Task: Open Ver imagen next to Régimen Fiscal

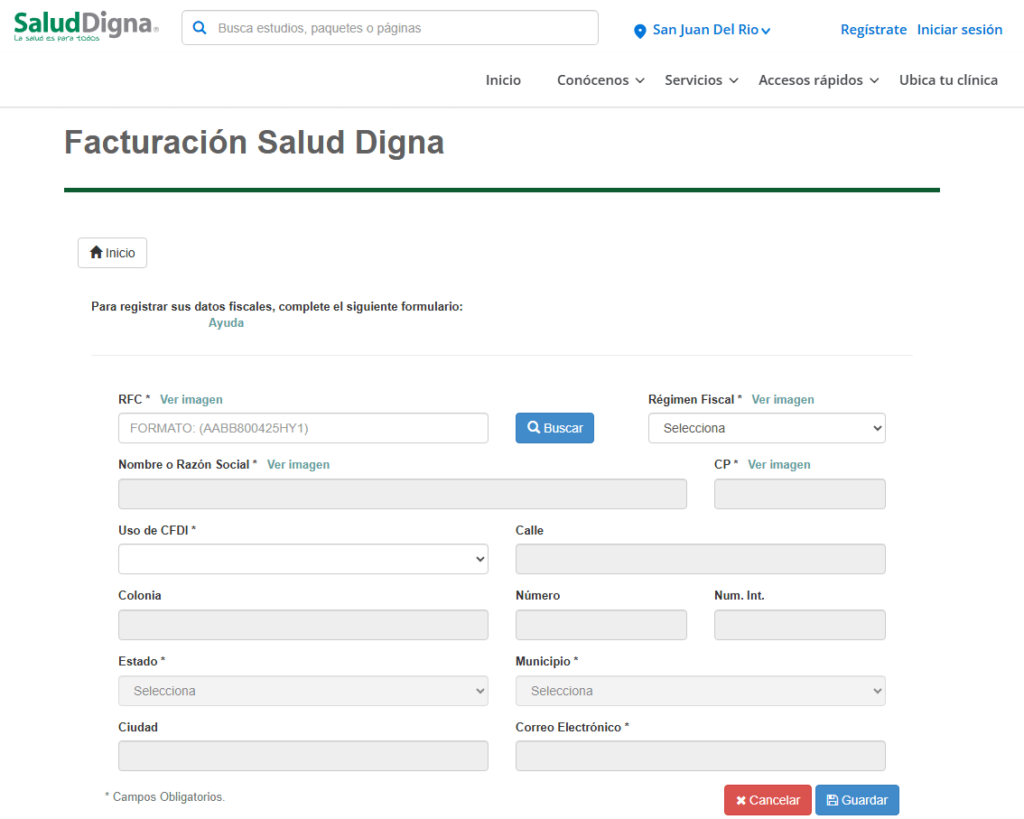Action: click(x=783, y=399)
